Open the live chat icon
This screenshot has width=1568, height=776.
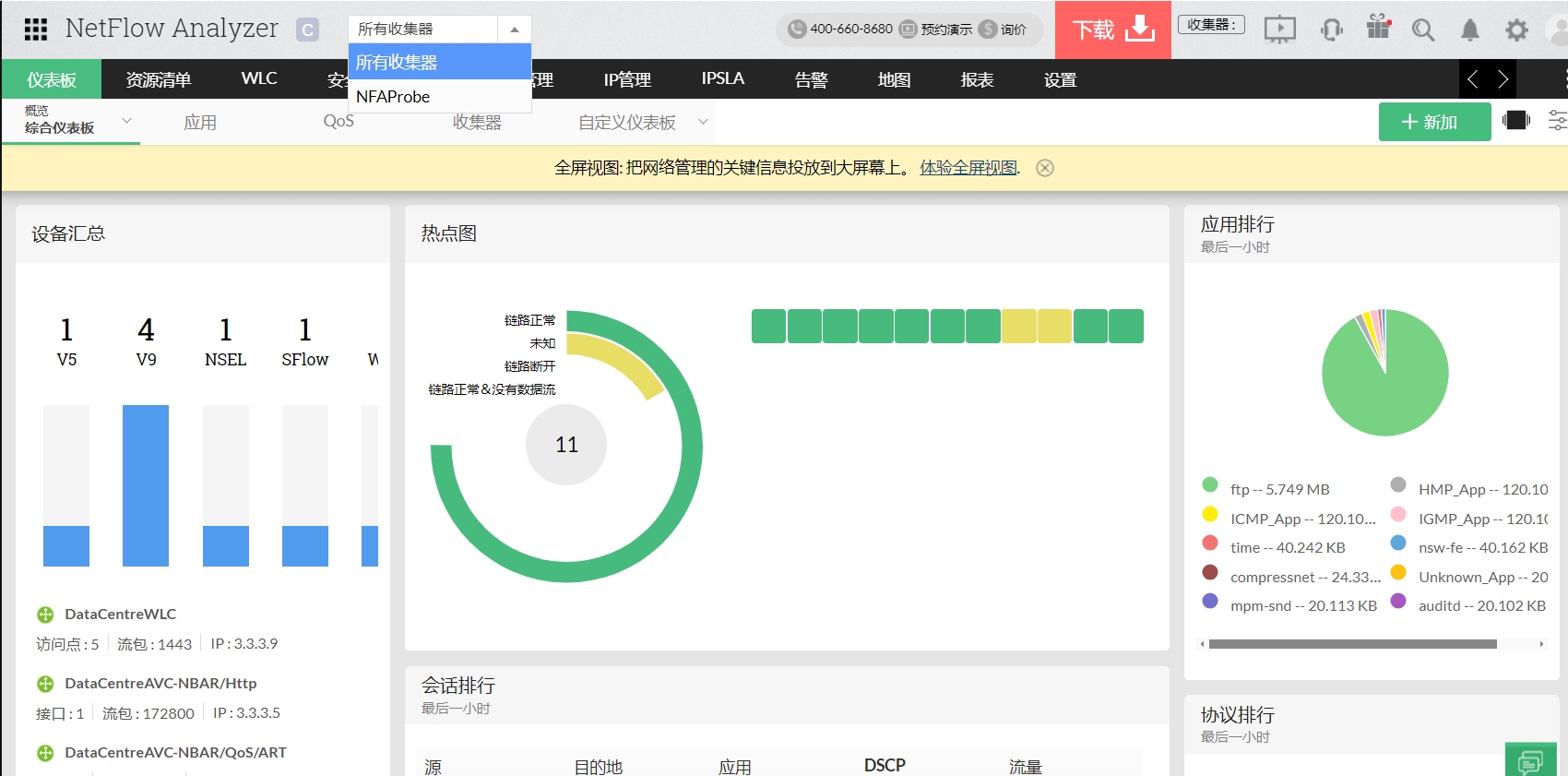tap(1530, 761)
